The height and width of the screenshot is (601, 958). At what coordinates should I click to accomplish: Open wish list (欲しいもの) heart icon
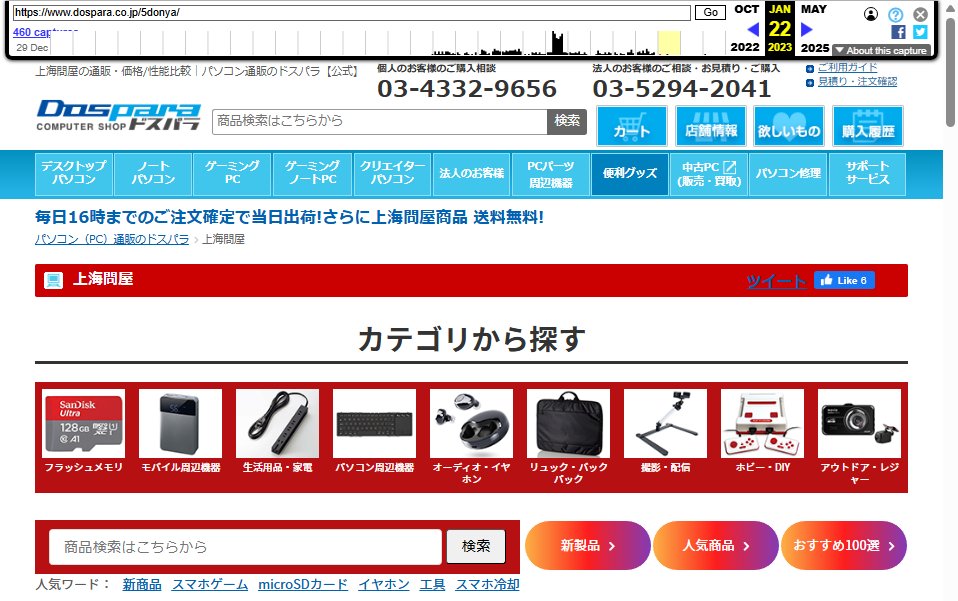tap(789, 126)
